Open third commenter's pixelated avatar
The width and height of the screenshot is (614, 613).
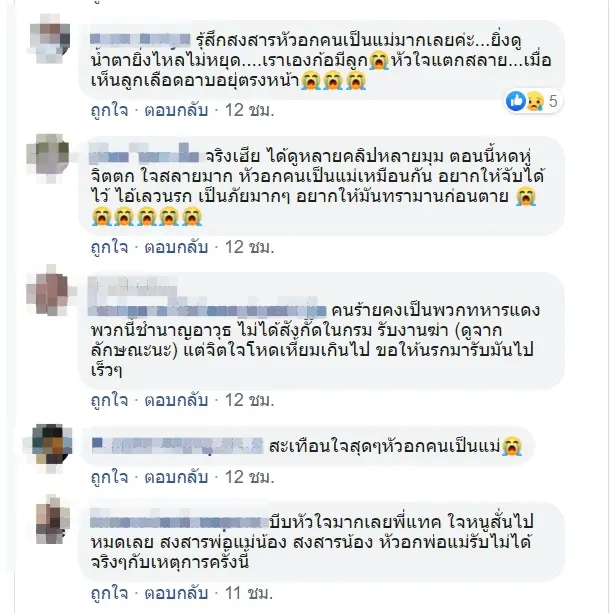tap(49, 291)
